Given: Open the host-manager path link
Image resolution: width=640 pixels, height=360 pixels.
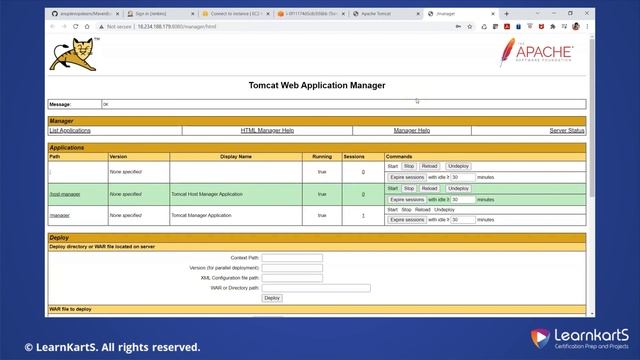Looking at the screenshot, I should coord(65,194).
